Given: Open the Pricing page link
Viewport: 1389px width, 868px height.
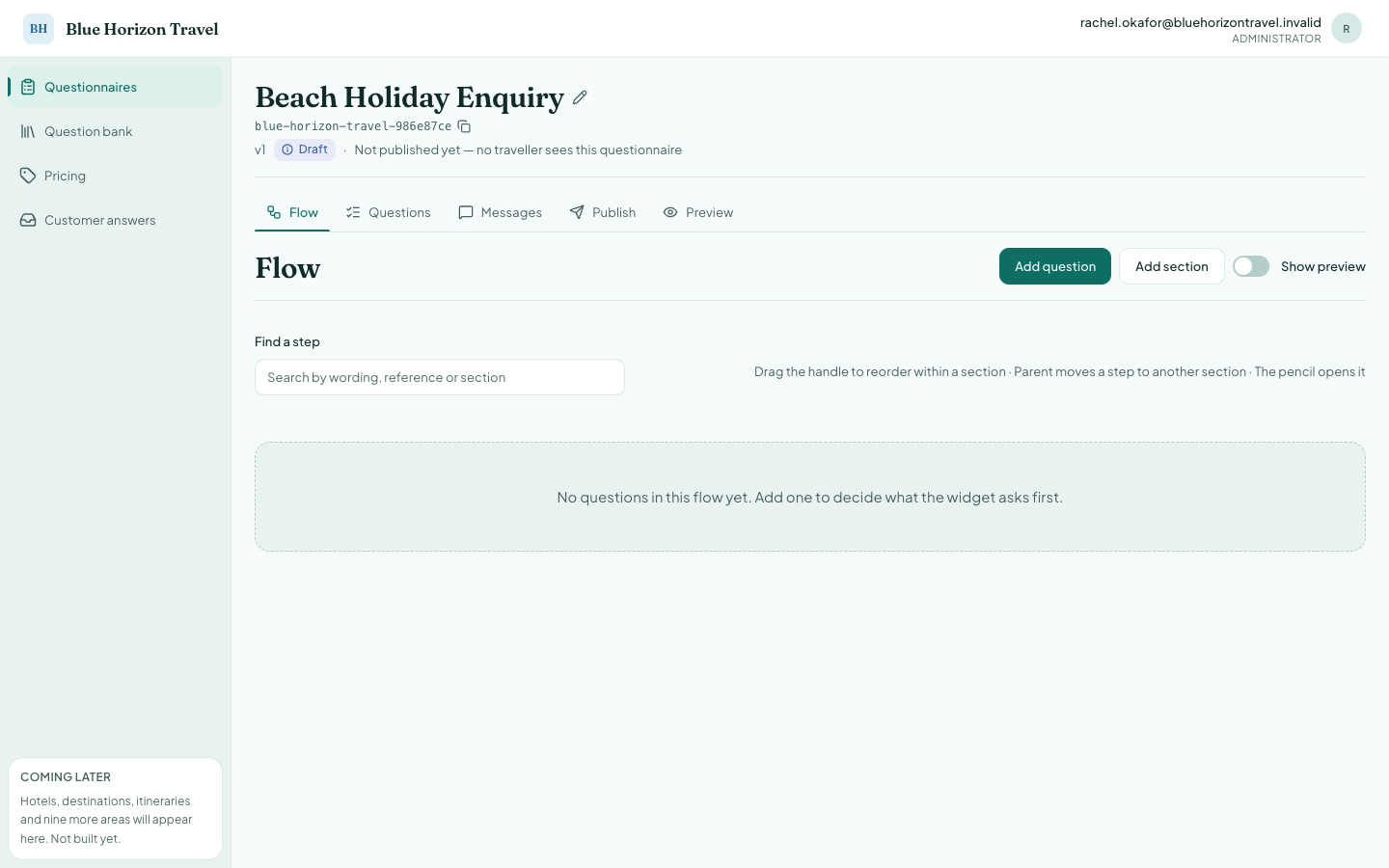Looking at the screenshot, I should click(116, 176).
